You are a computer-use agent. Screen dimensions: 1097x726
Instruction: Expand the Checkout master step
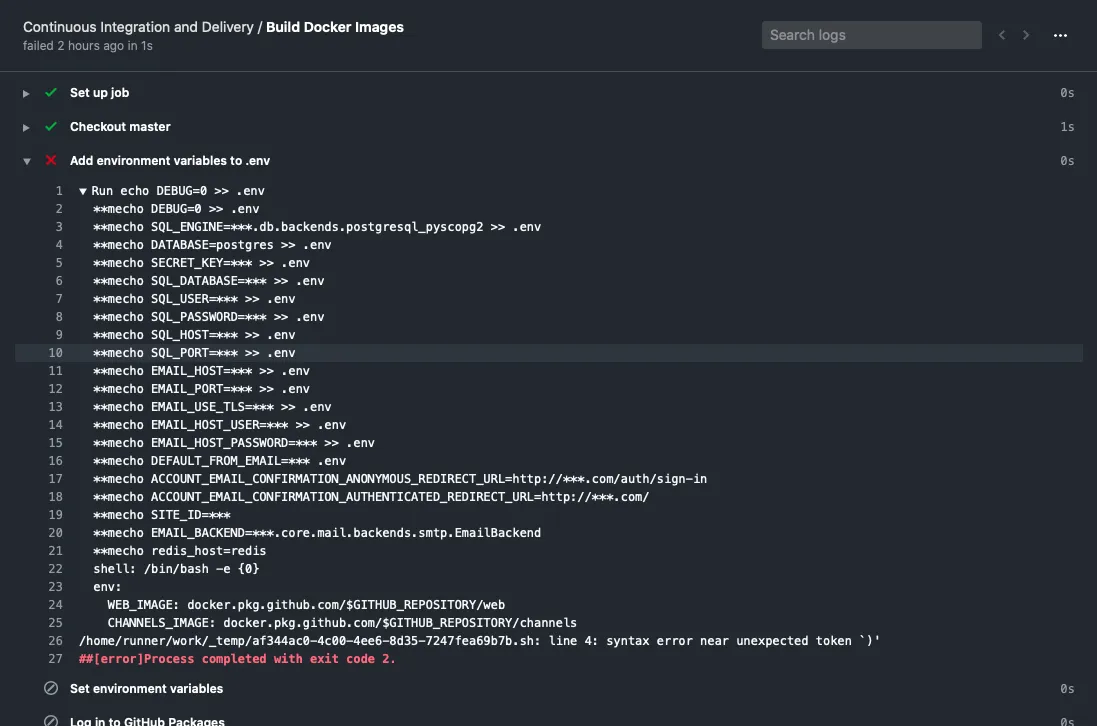coord(26,127)
